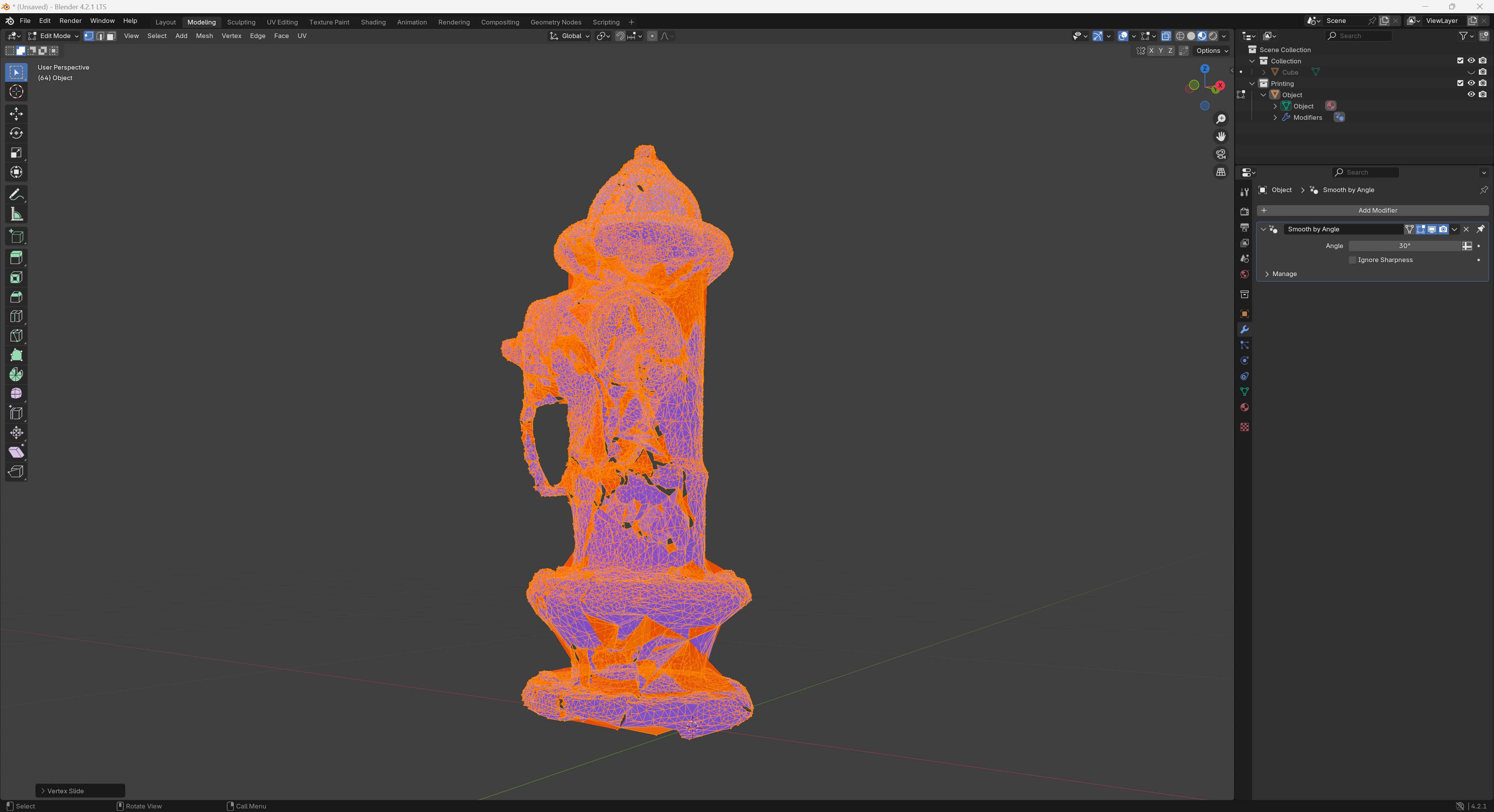This screenshot has width=1494, height=812.
Task: Enable the Ignore Sharpness checkbox
Action: coord(1352,260)
